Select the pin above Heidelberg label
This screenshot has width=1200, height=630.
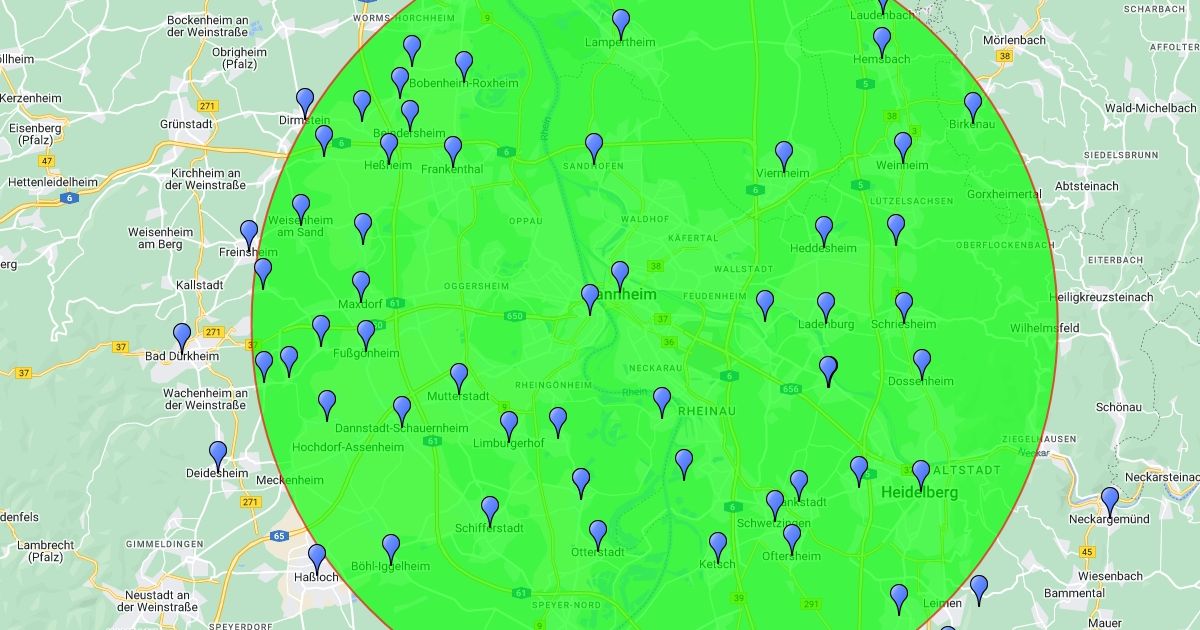point(921,475)
